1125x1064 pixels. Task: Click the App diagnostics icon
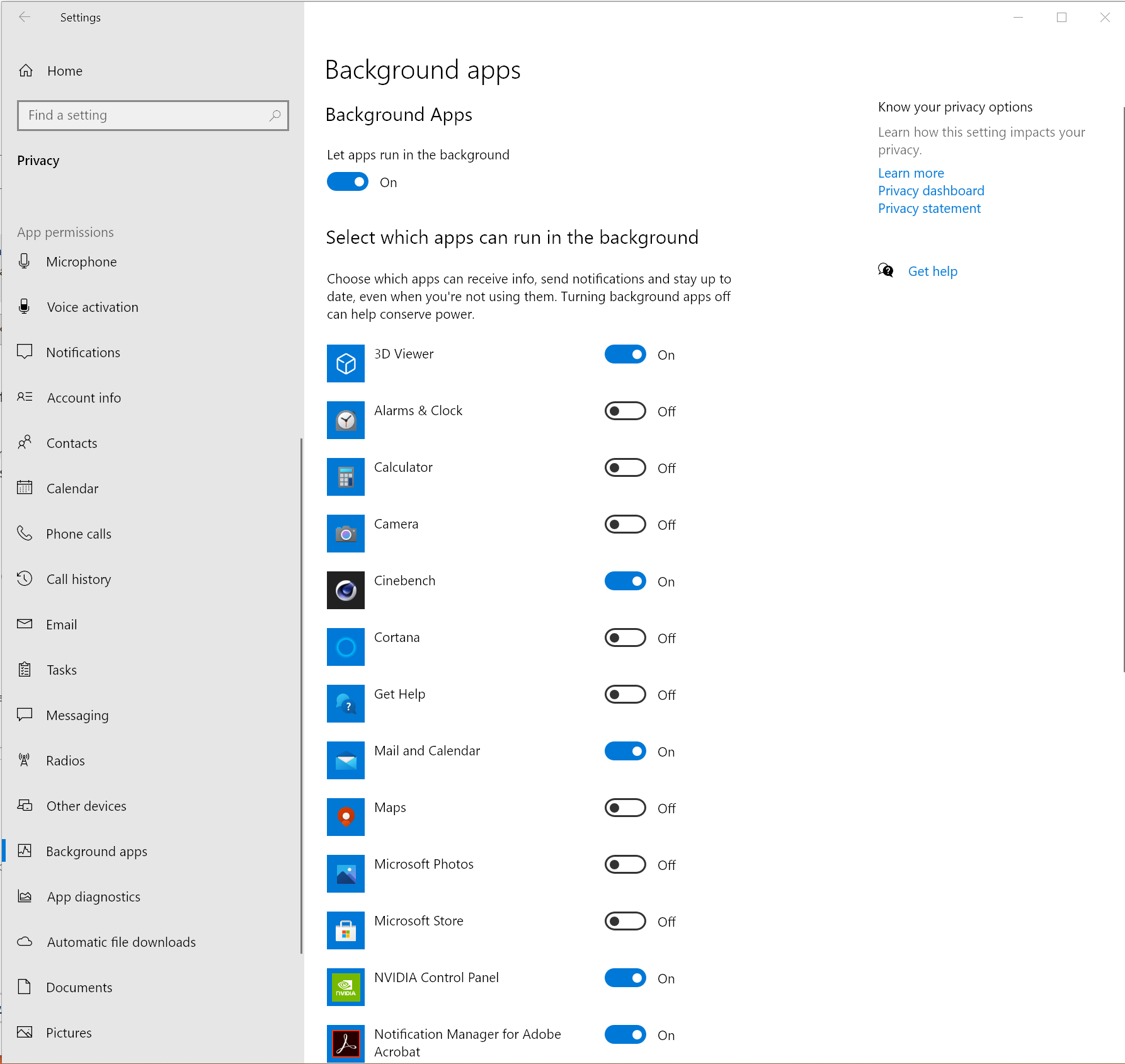coord(25,896)
